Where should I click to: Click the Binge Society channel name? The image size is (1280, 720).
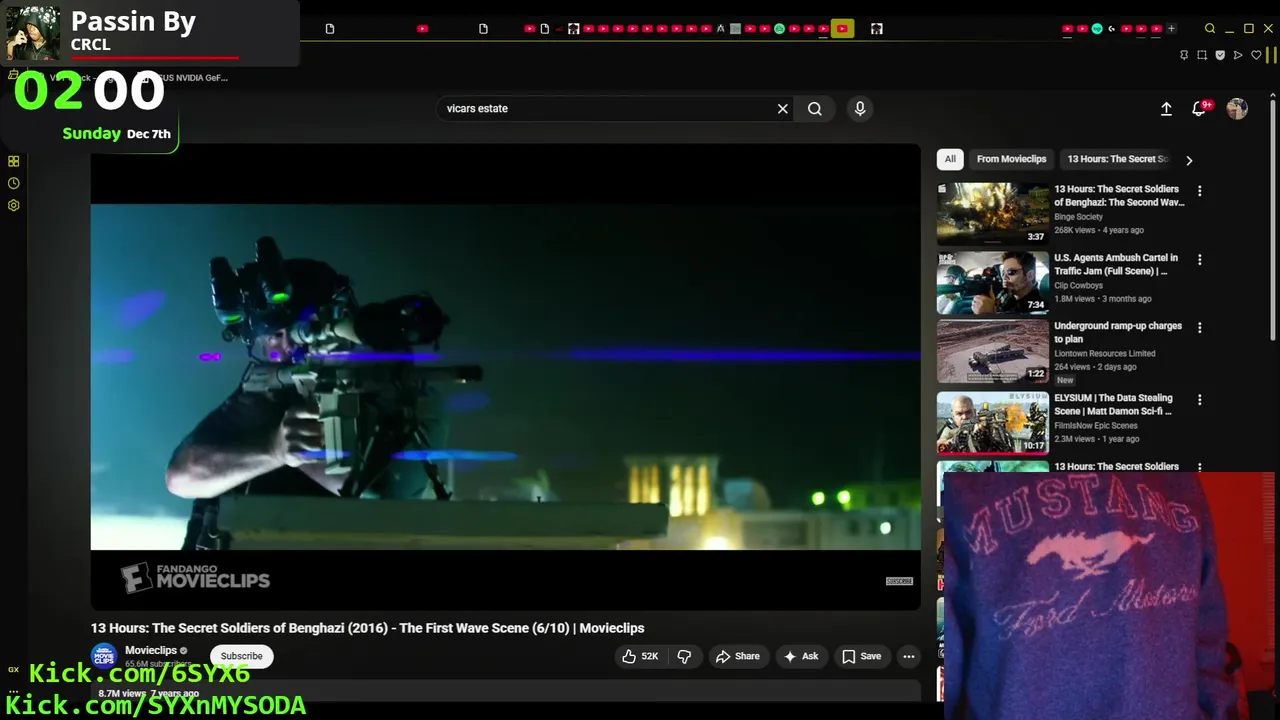[1078, 217]
